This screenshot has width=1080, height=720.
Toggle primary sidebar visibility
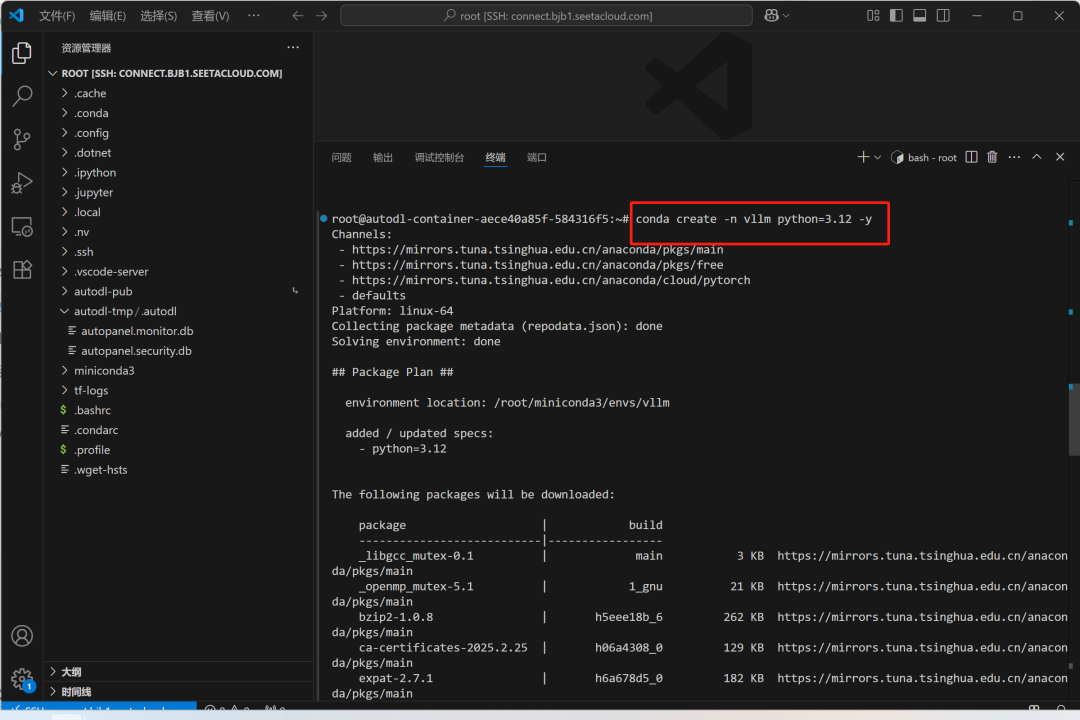896,15
